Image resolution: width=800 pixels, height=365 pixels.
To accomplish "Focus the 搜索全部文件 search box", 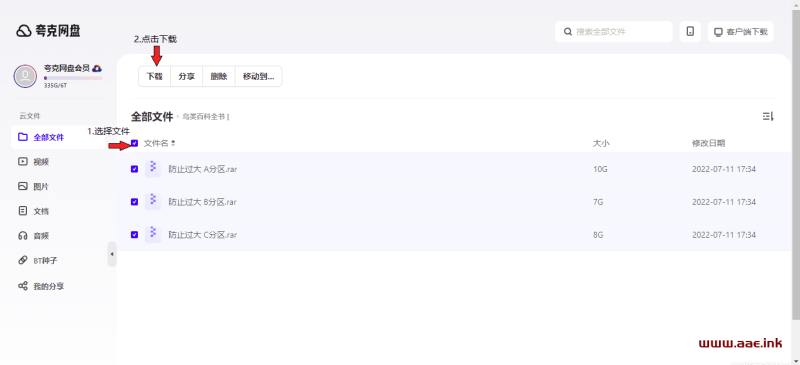I will [x=614, y=32].
